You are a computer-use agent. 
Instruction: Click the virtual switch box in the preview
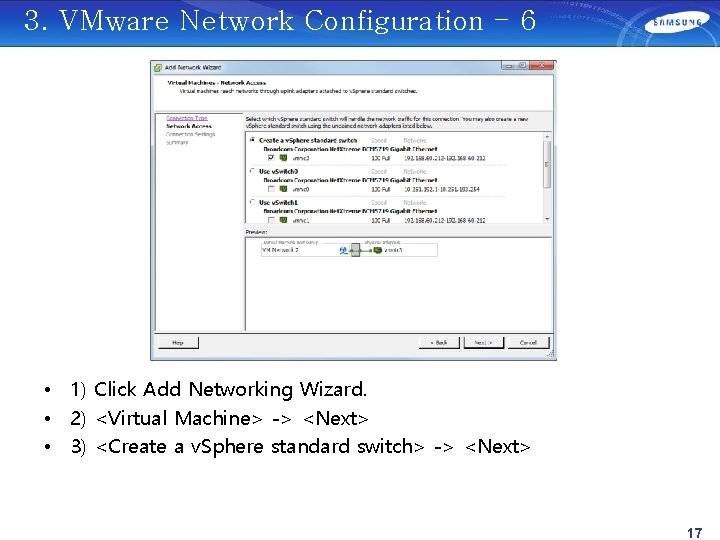click(x=355, y=250)
